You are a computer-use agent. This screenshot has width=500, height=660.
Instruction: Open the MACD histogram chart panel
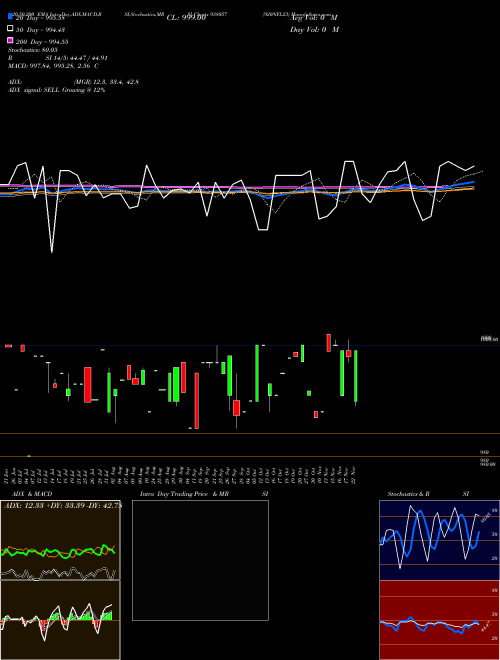pyautogui.click(x=60, y=620)
